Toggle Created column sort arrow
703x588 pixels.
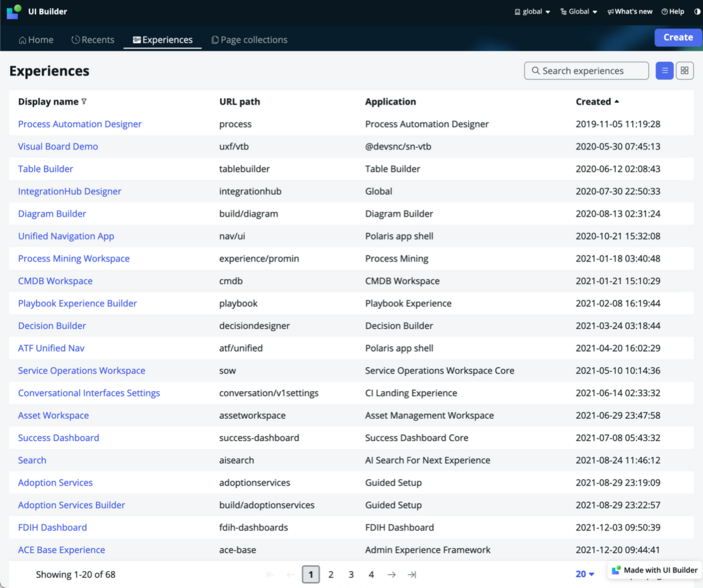point(617,102)
